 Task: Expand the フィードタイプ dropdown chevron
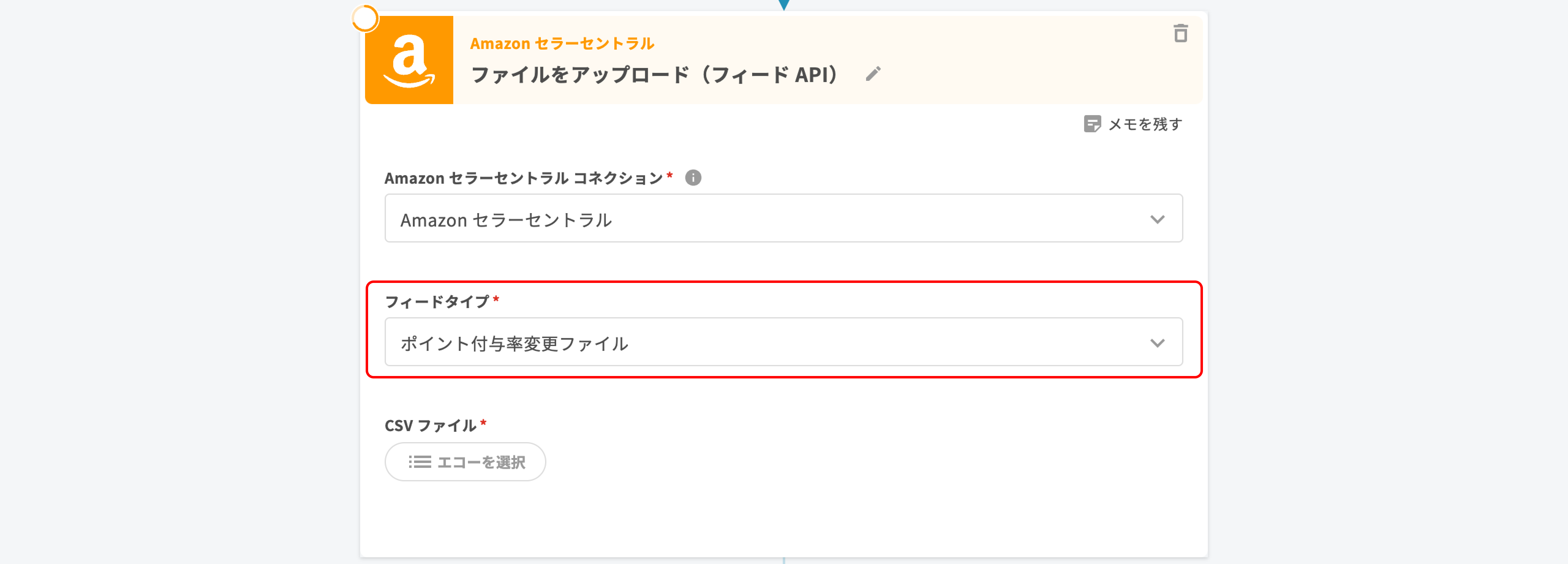[x=1157, y=343]
